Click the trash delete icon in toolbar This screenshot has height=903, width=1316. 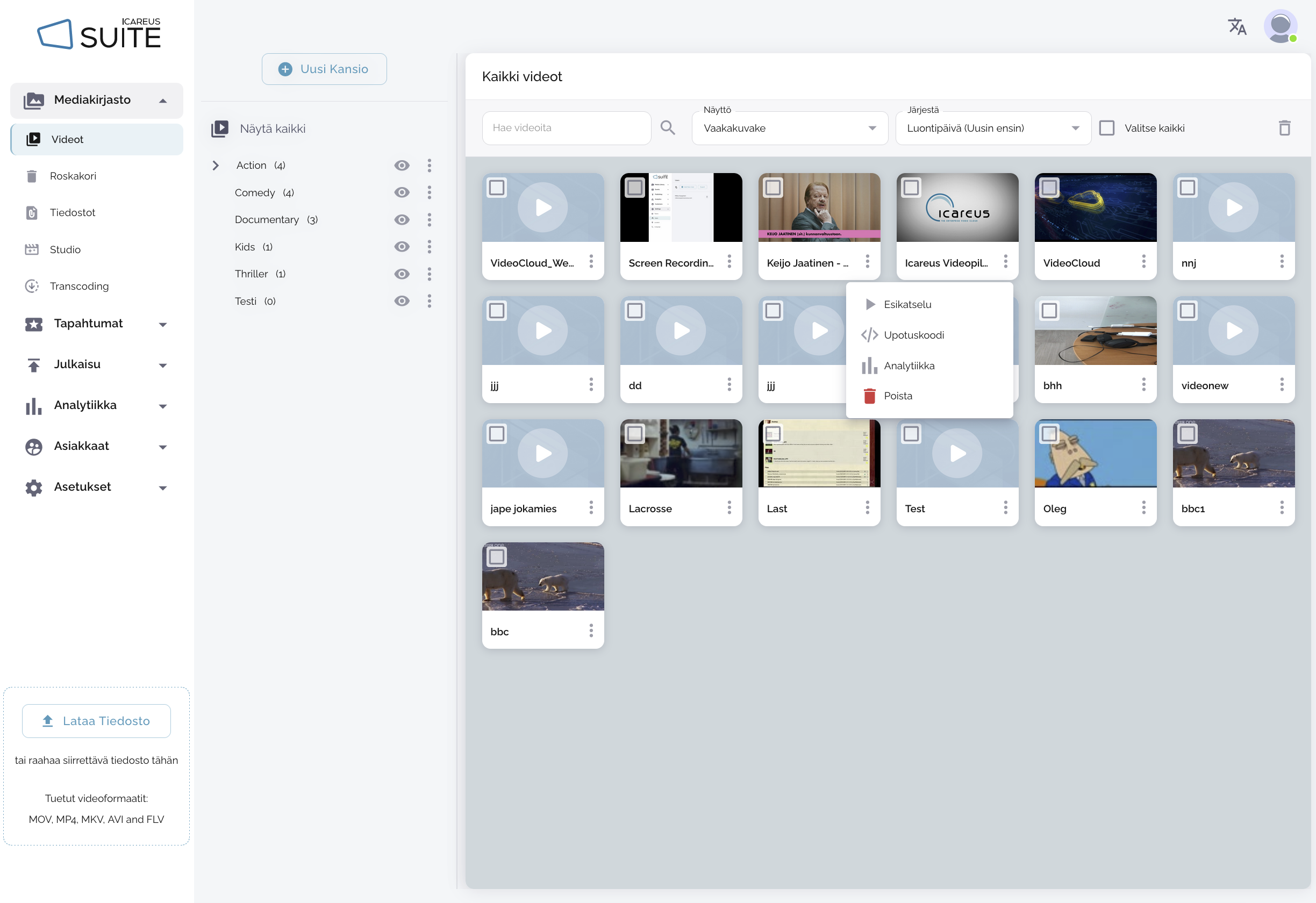coord(1284,128)
